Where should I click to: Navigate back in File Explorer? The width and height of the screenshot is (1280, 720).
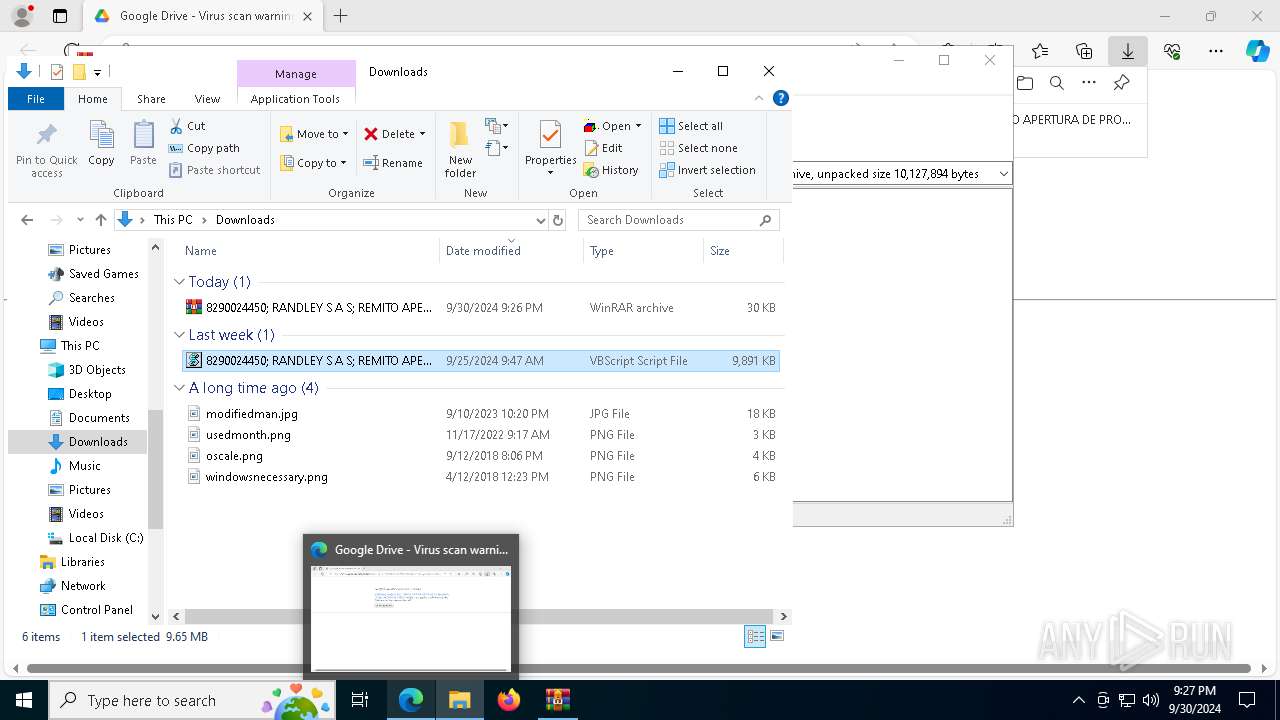(x=27, y=220)
